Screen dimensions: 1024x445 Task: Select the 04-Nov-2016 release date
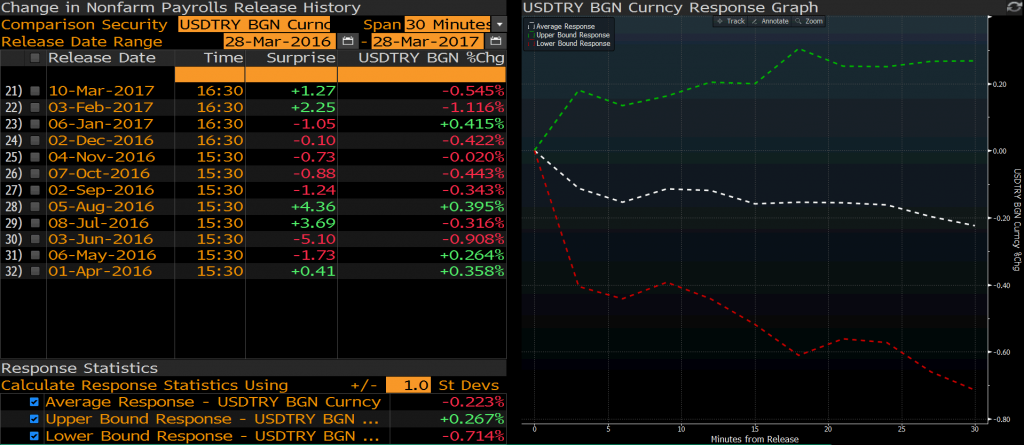(x=101, y=157)
